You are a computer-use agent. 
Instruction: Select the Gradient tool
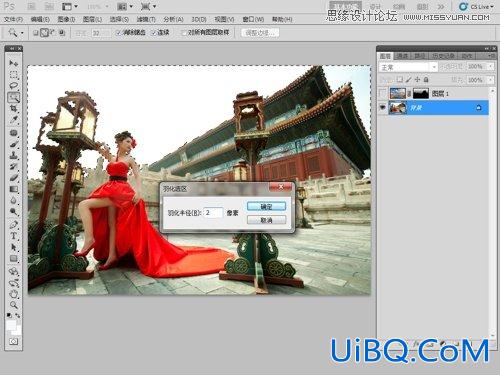(14, 189)
